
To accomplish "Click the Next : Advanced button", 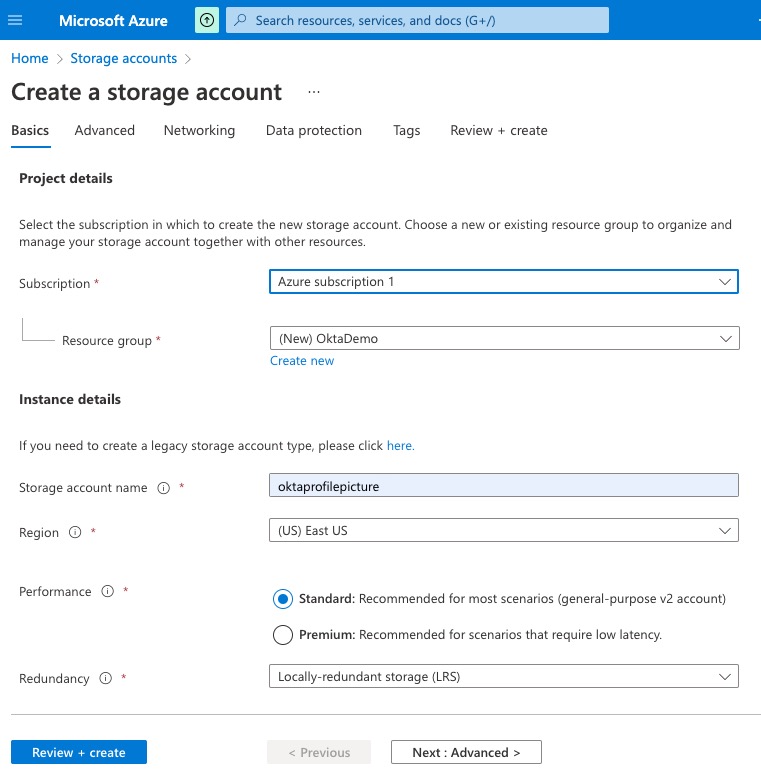I will [466, 752].
